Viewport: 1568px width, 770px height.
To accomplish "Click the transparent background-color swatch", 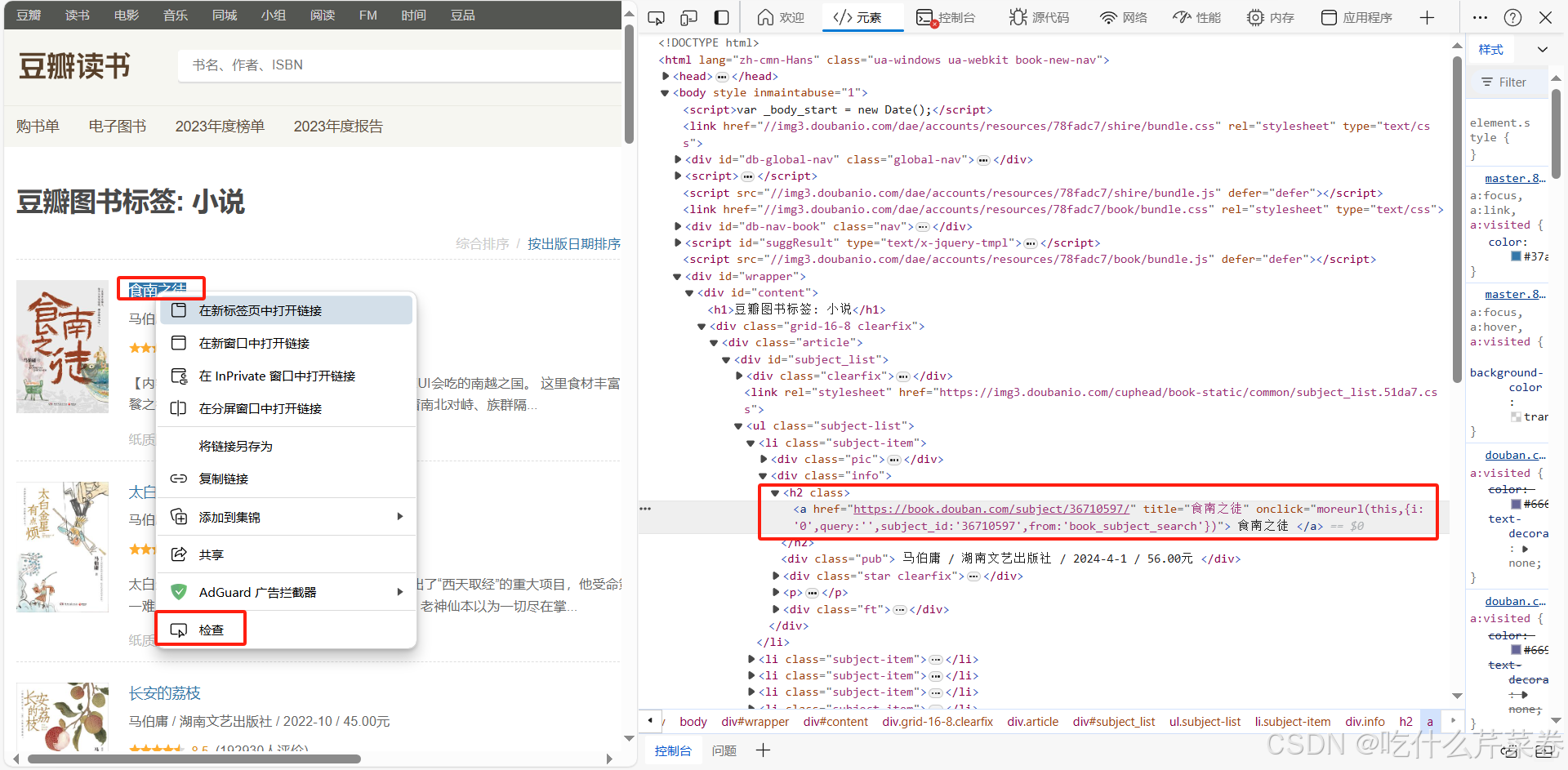I will point(1516,416).
